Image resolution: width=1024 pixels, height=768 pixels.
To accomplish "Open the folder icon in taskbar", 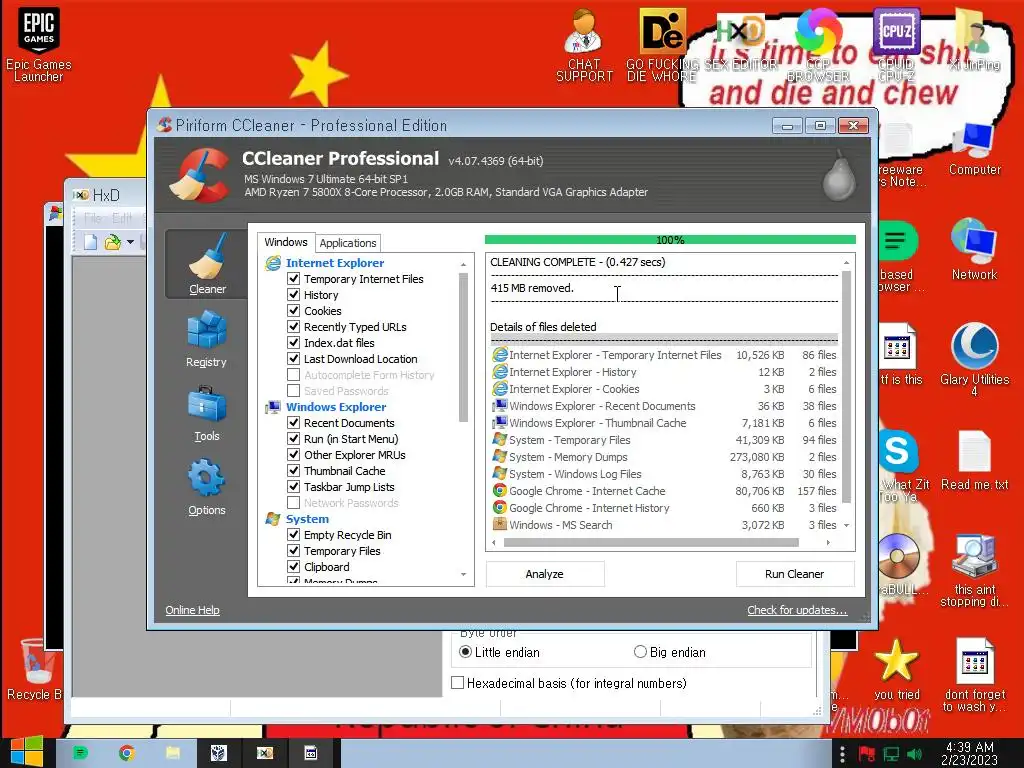I will [x=173, y=753].
